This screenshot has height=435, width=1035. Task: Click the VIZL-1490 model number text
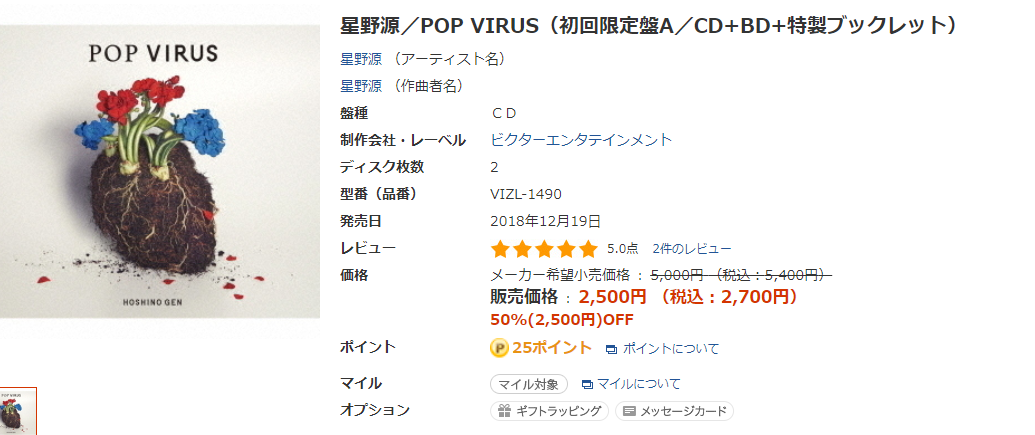pyautogui.click(x=526, y=194)
